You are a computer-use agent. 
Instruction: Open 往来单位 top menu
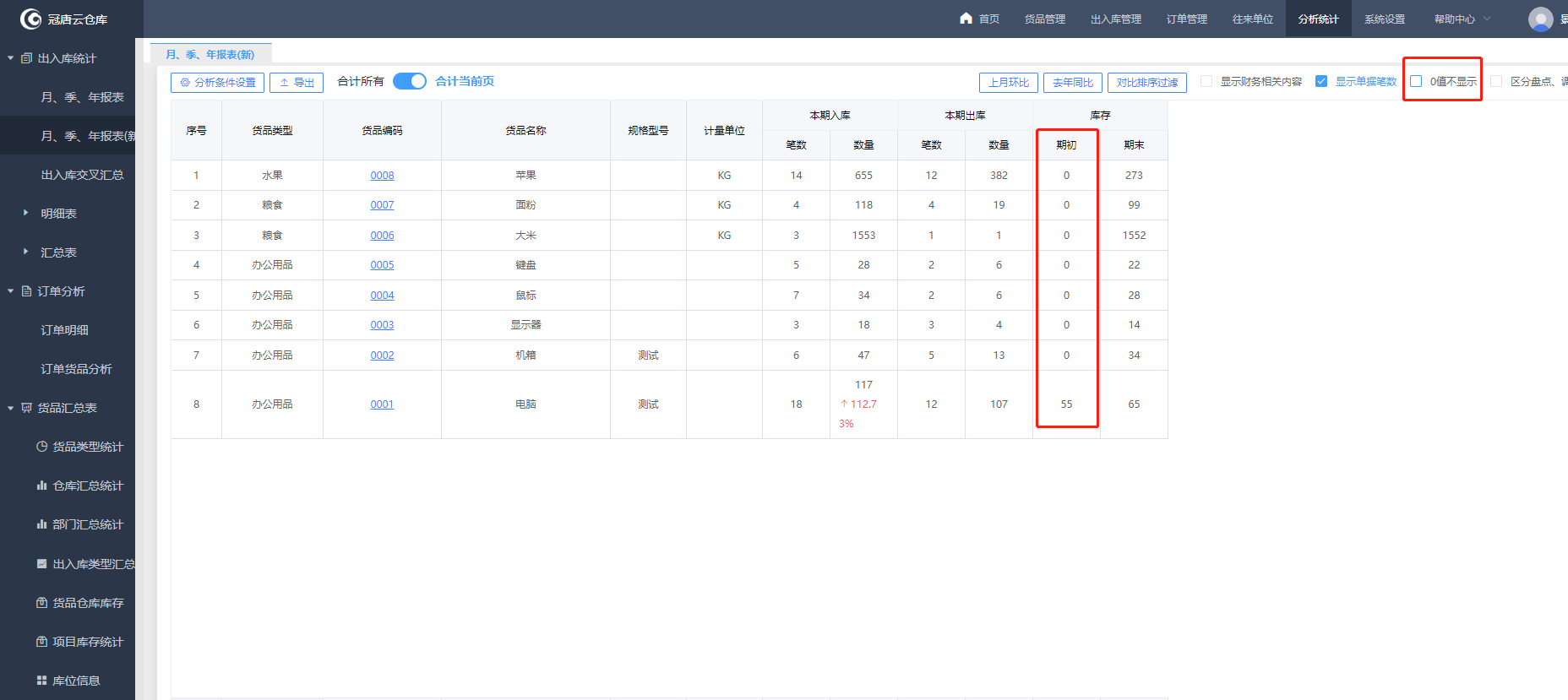tap(1252, 19)
